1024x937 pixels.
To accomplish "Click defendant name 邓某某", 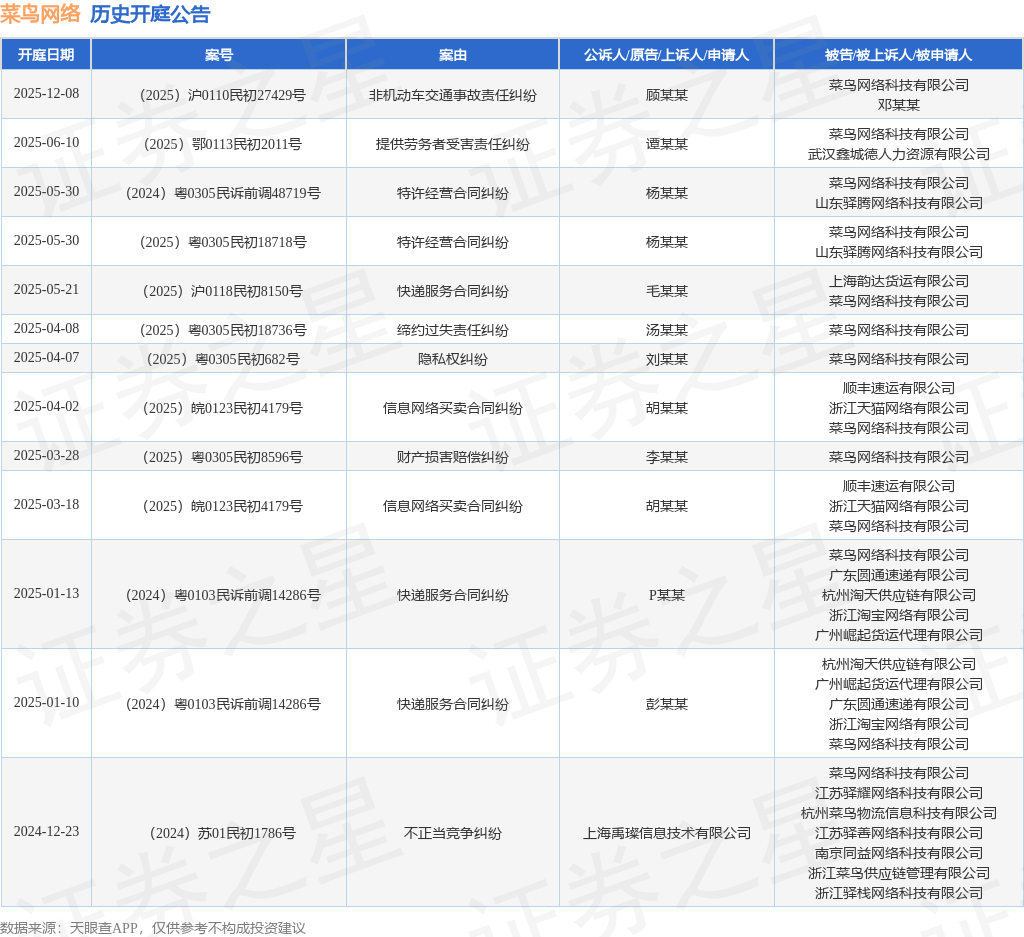I will coord(899,104).
